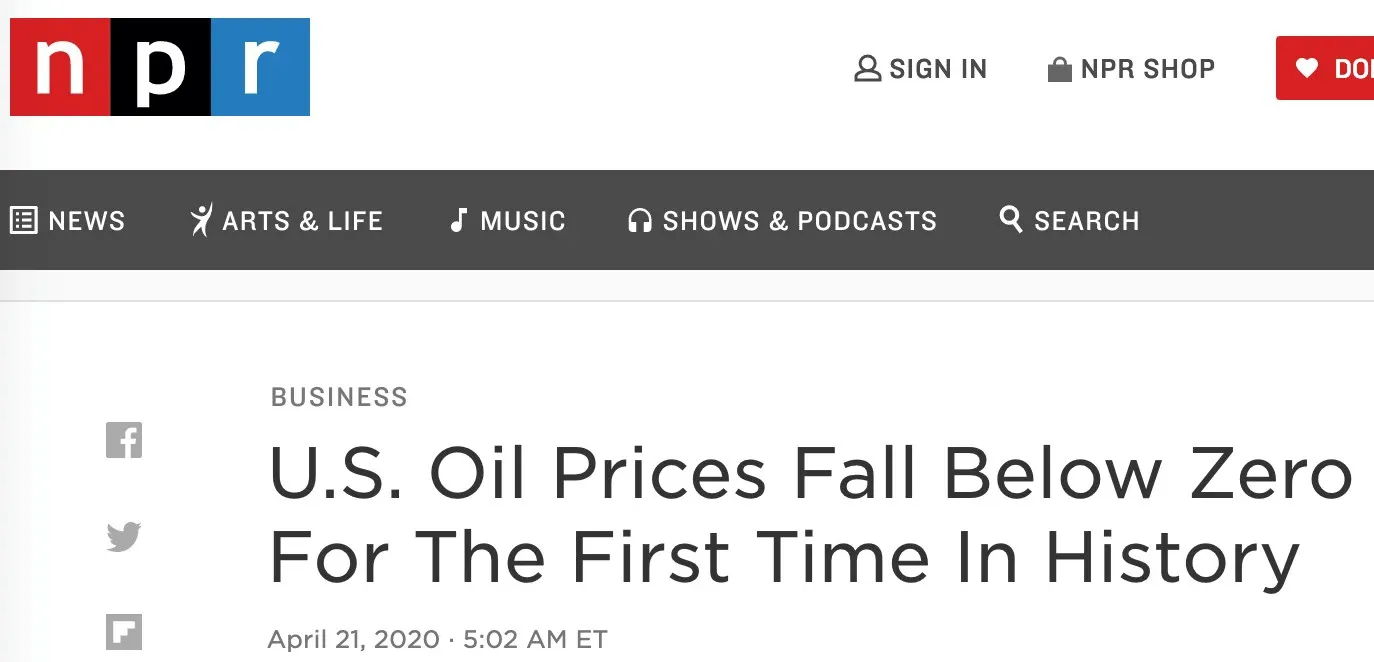Click the music note icon

[x=458, y=220]
